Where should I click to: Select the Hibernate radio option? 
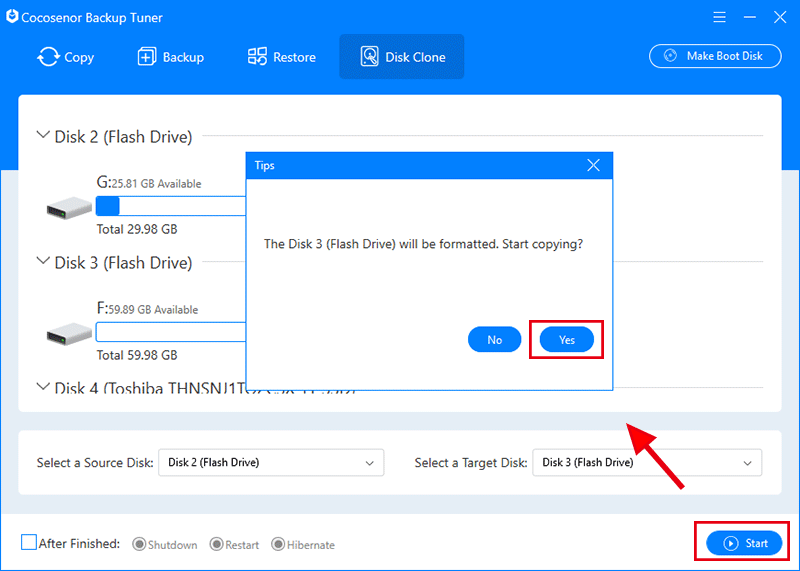click(278, 544)
